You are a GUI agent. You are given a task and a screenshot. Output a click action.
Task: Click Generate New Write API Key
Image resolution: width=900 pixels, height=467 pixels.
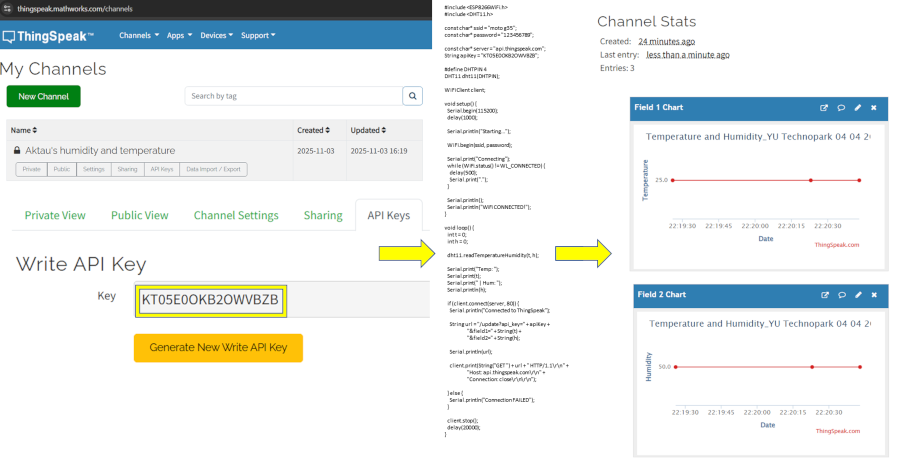click(218, 348)
